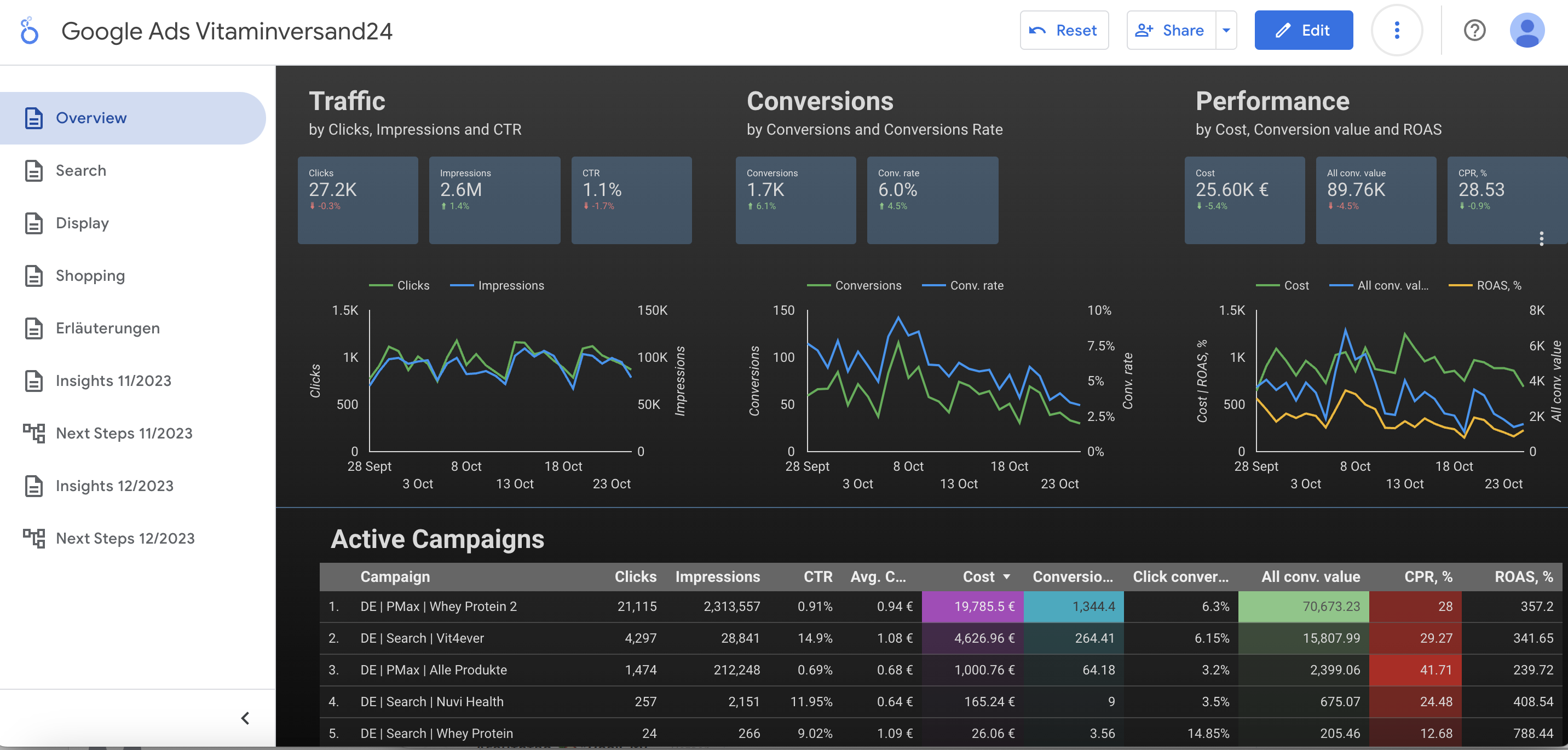Click the Impressions scorecard 2.6M
1568x750 pixels.
coord(495,200)
